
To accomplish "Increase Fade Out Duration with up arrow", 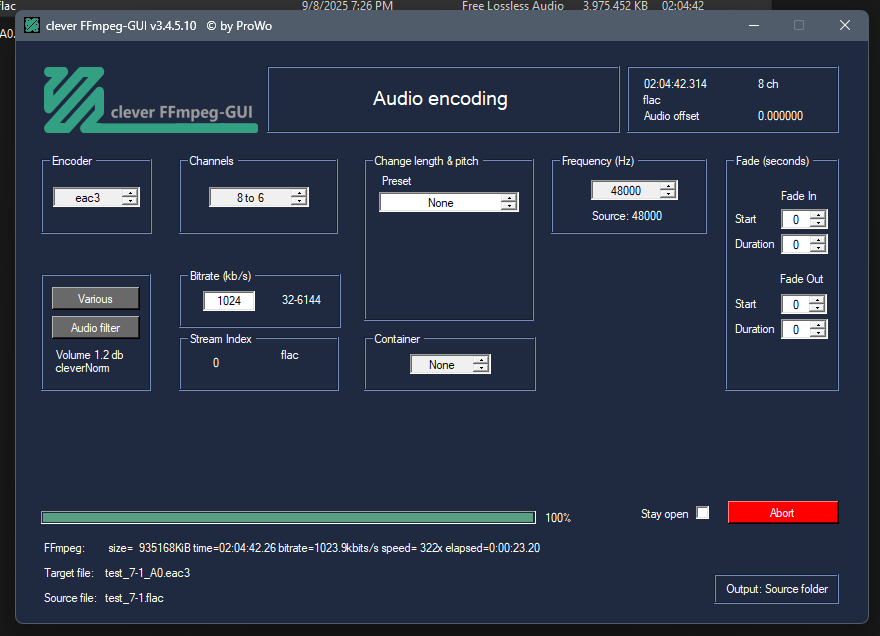I will point(819,325).
